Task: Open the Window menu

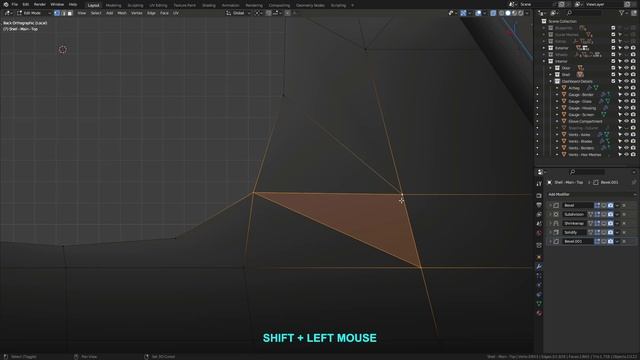Action: click(57, 4)
